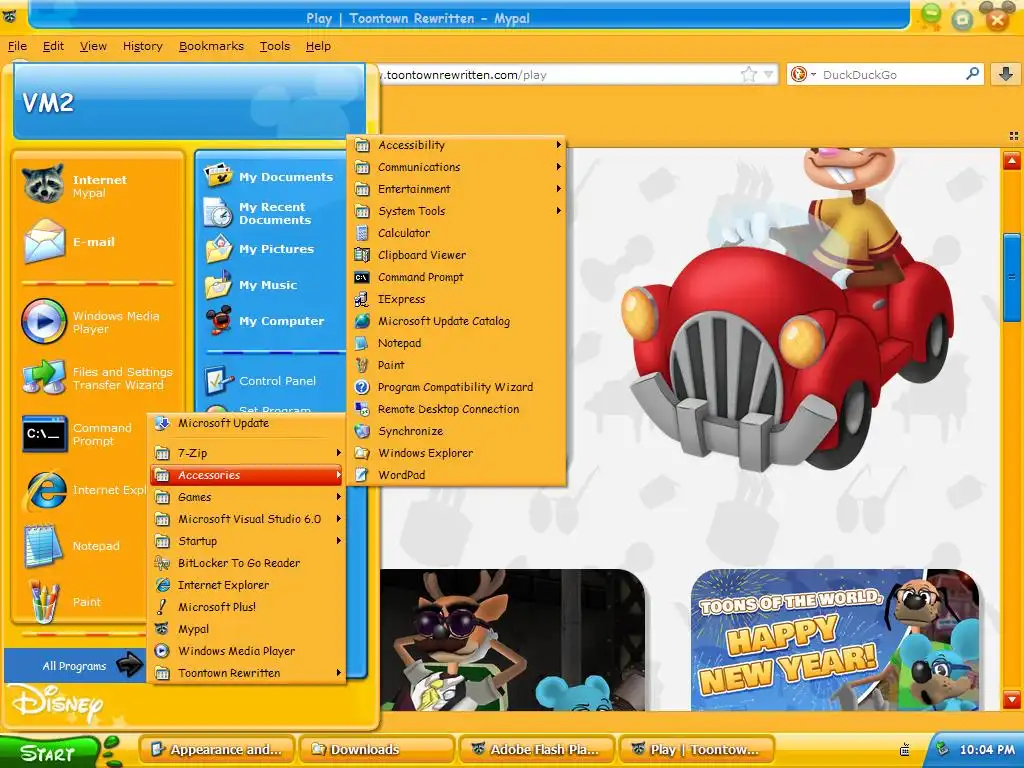This screenshot has width=1024, height=768.
Task: Open Files and Settings Transfer Wizard
Action: pos(44,377)
